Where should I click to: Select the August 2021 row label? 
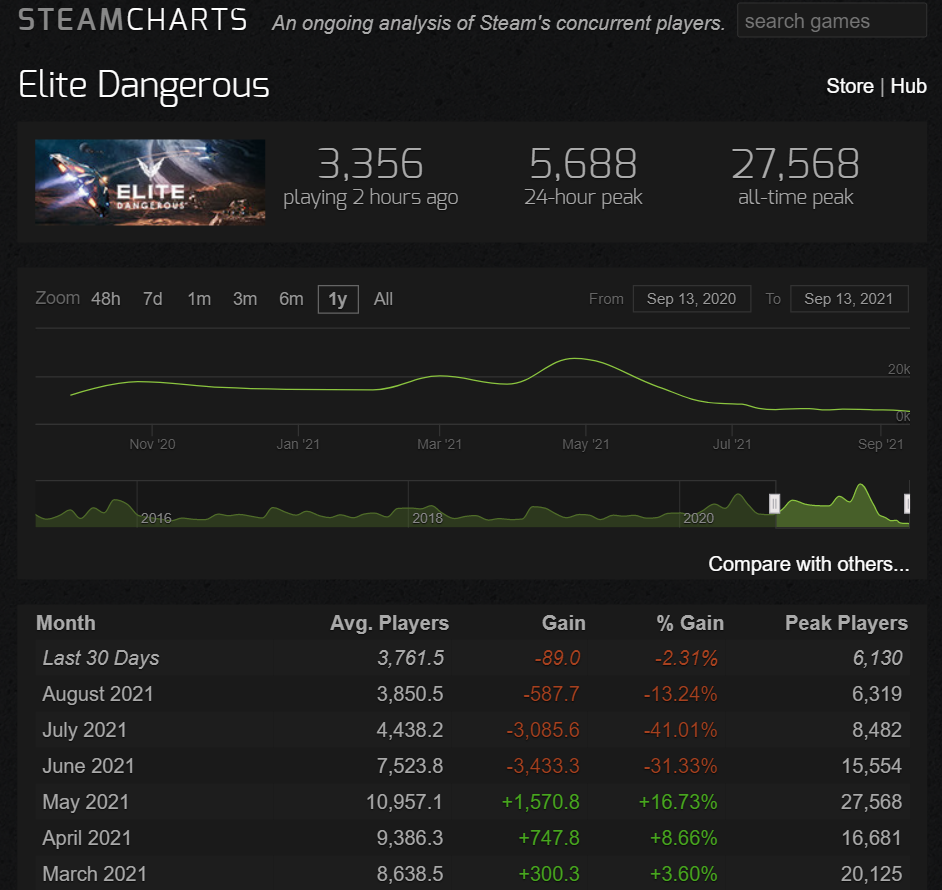(x=98, y=694)
